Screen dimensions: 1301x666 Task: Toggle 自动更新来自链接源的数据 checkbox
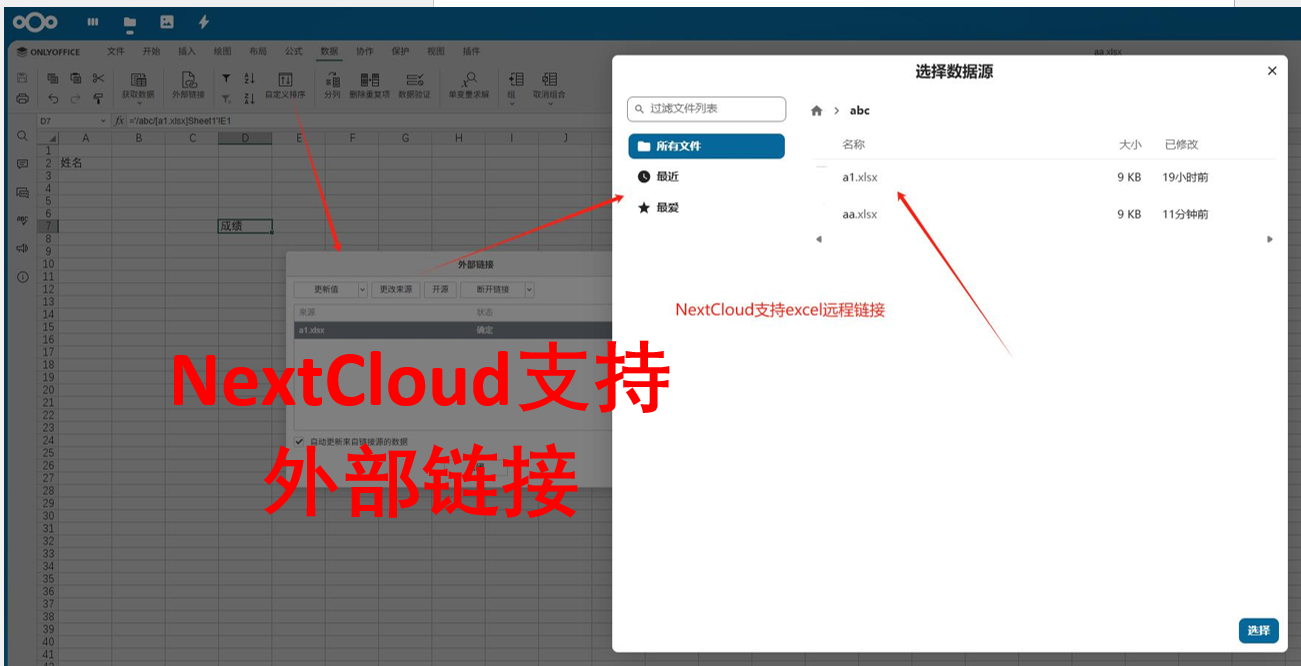coord(299,441)
